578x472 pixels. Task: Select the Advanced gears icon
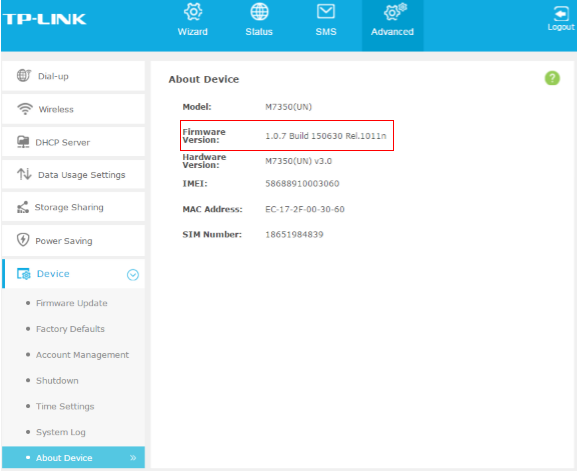[395, 12]
